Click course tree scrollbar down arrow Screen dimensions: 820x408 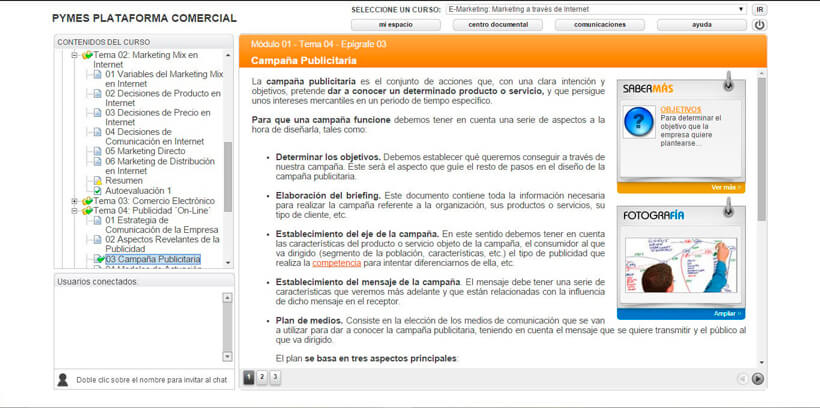click(228, 263)
